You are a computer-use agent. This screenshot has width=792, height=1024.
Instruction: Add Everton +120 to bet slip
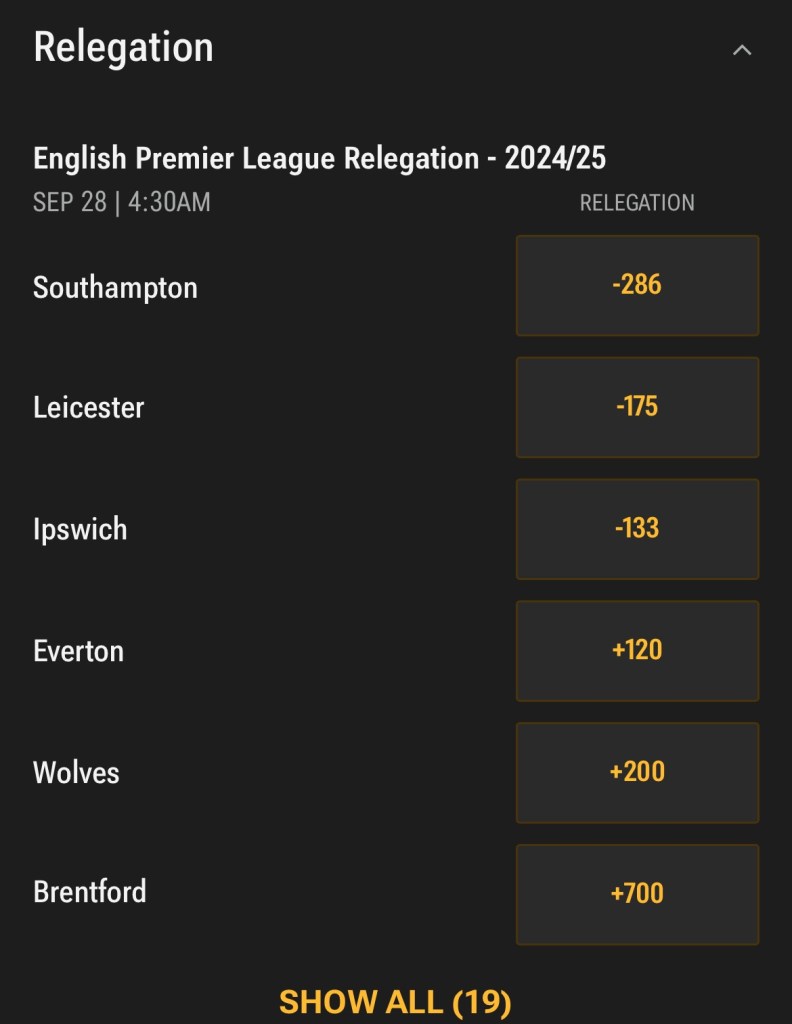(x=637, y=650)
